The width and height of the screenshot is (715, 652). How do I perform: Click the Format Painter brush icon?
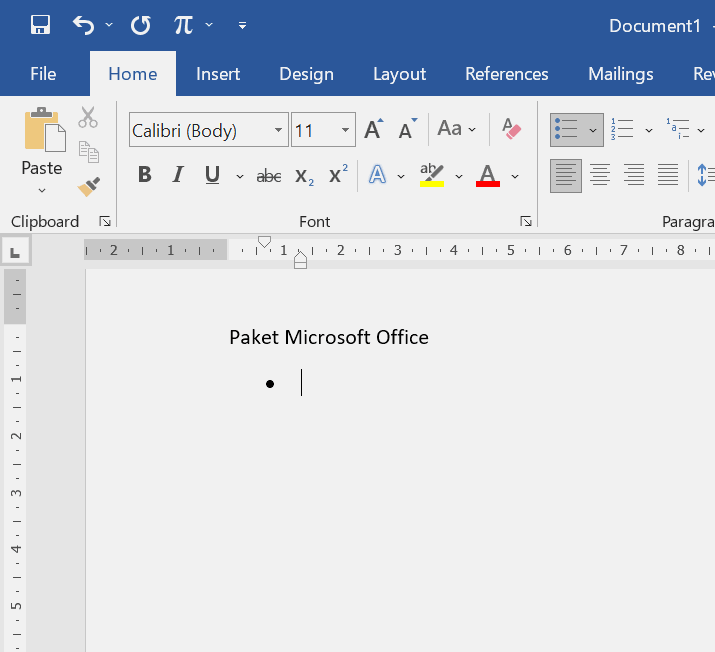point(89,186)
